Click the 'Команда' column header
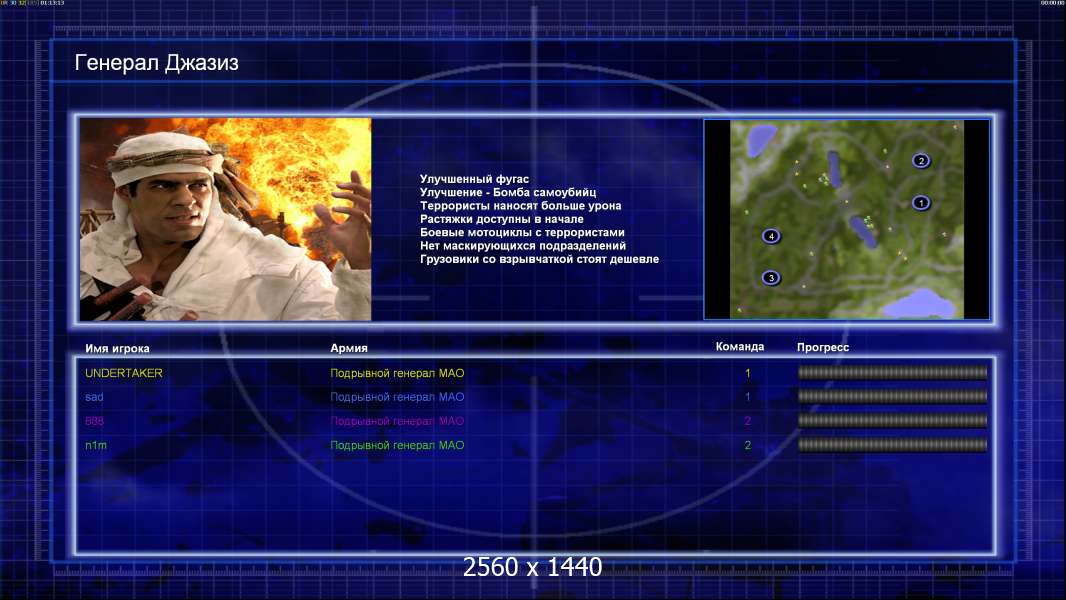Image resolution: width=1066 pixels, height=600 pixels. [740, 347]
